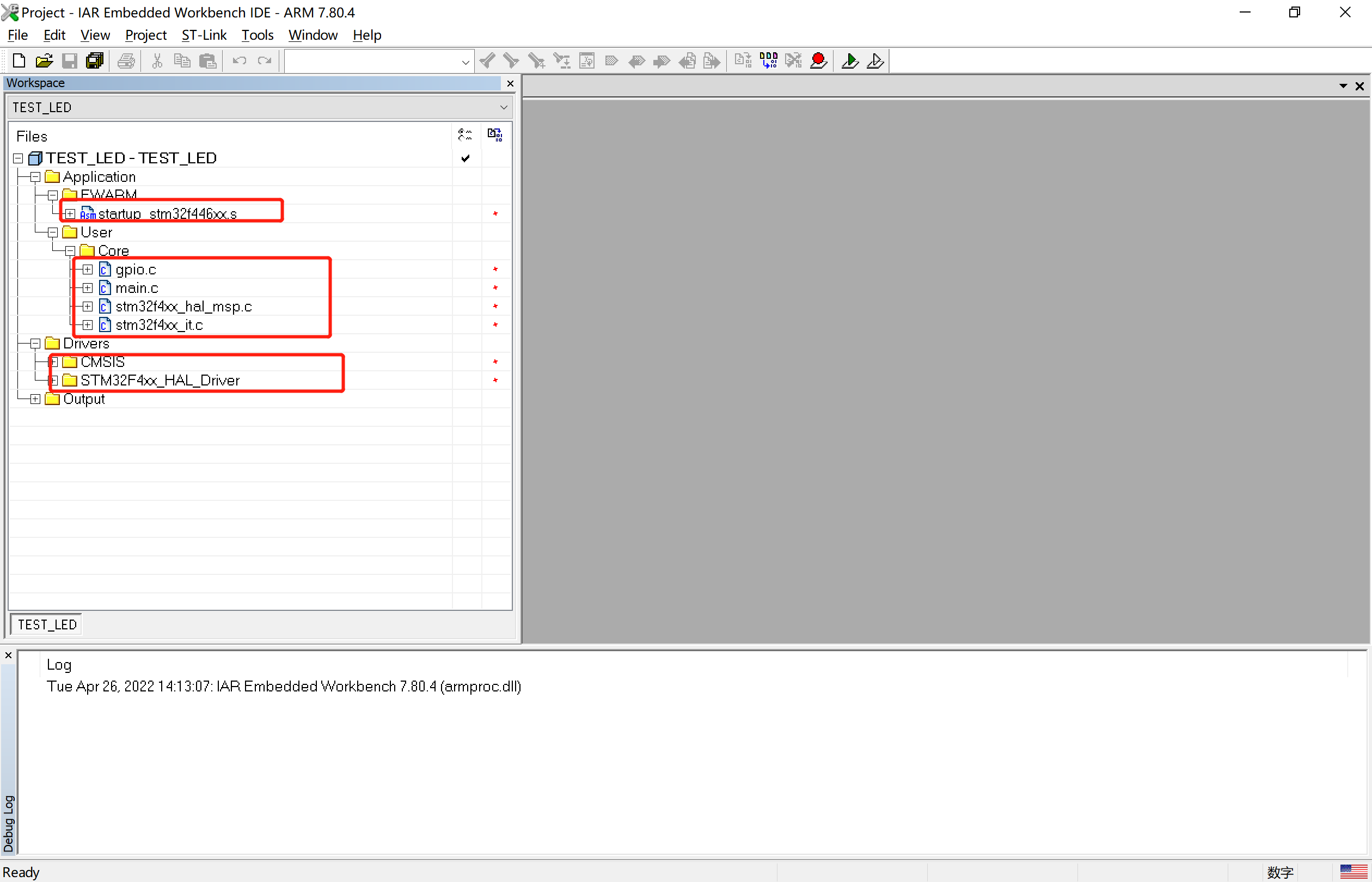The width and height of the screenshot is (1372, 882).
Task: Click the source control column header icon
Action: (465, 135)
